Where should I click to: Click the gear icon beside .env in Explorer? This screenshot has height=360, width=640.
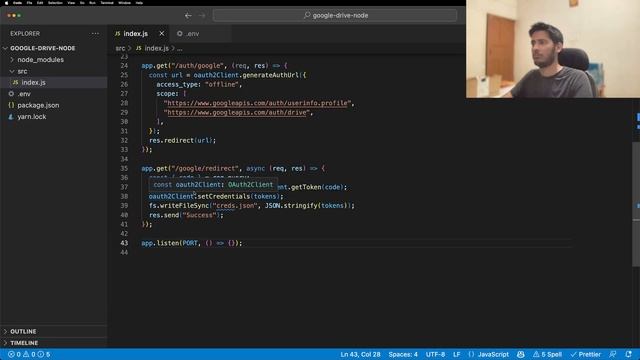11,94
